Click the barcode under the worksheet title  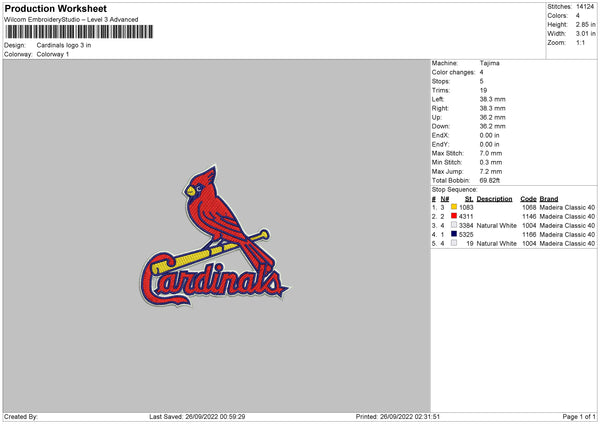tap(79, 32)
